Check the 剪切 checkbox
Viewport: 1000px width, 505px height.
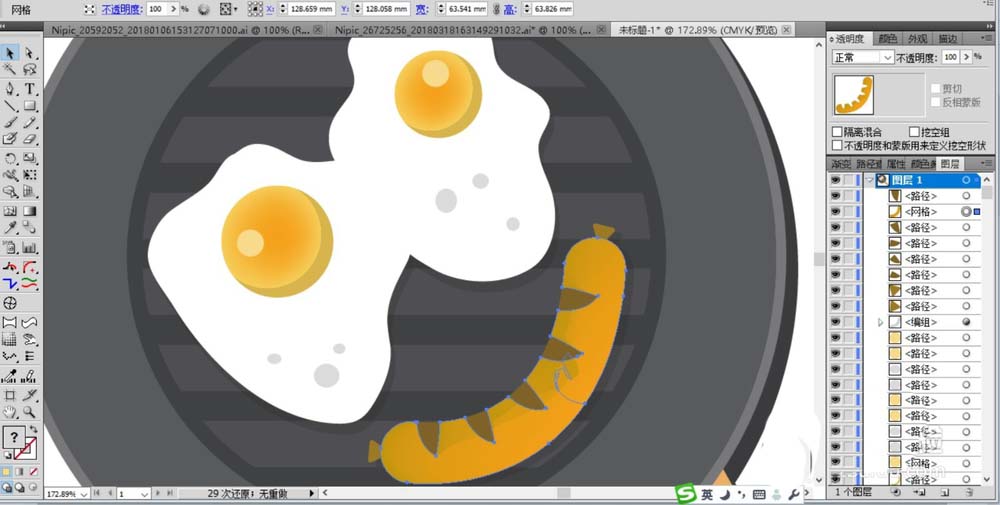(x=936, y=89)
